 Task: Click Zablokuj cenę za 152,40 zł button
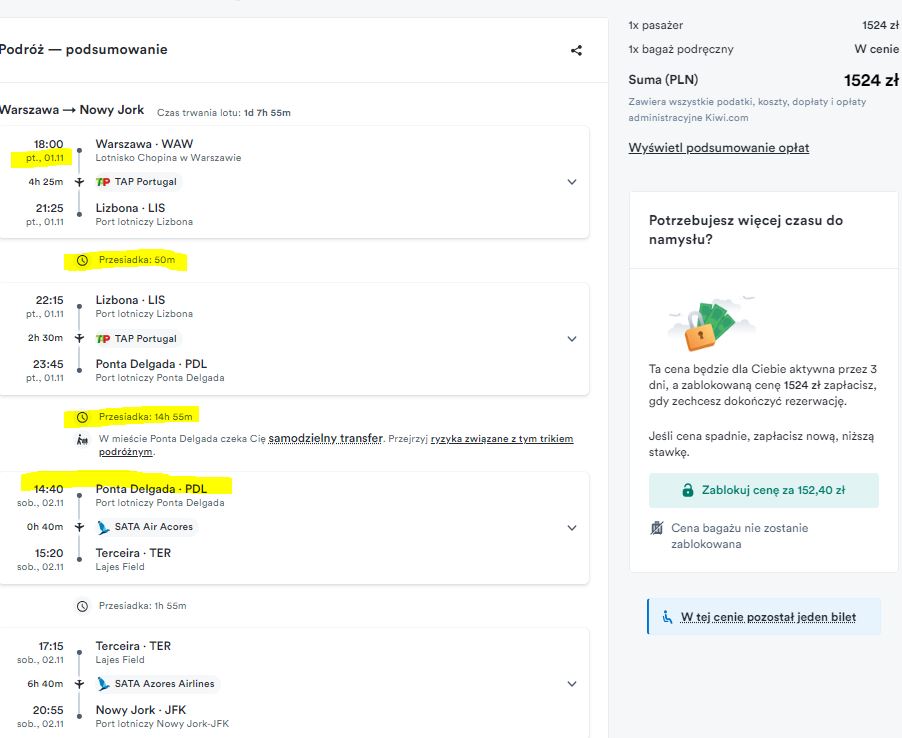pyautogui.click(x=763, y=491)
